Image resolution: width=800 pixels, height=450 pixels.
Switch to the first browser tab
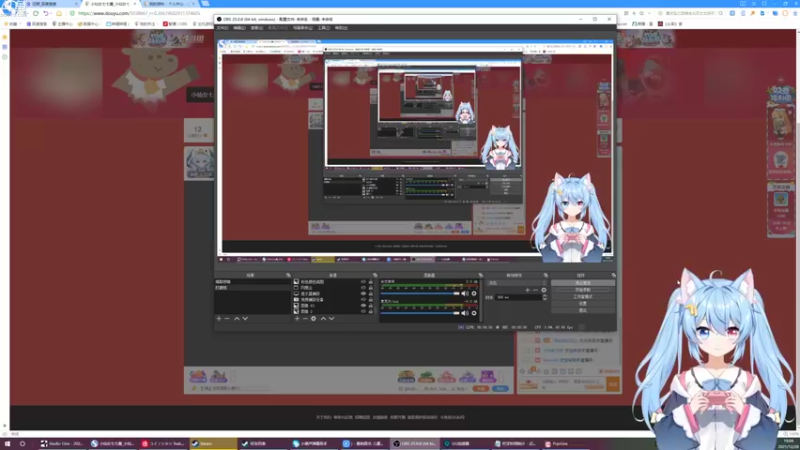coord(51,4)
